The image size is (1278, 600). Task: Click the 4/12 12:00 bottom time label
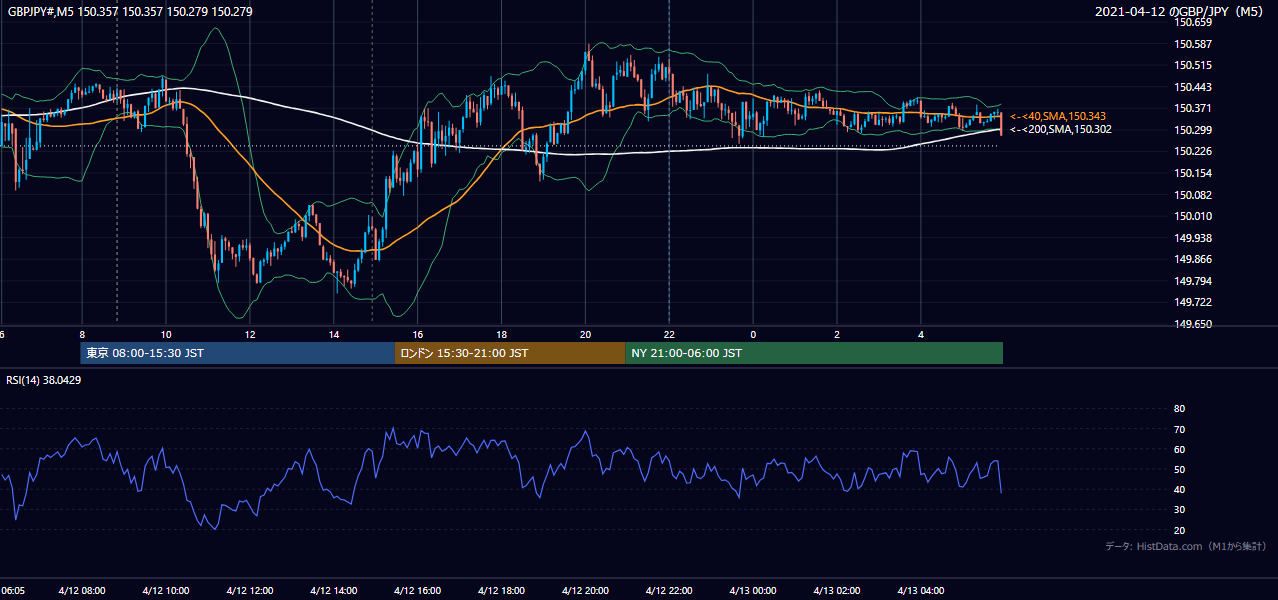click(250, 590)
